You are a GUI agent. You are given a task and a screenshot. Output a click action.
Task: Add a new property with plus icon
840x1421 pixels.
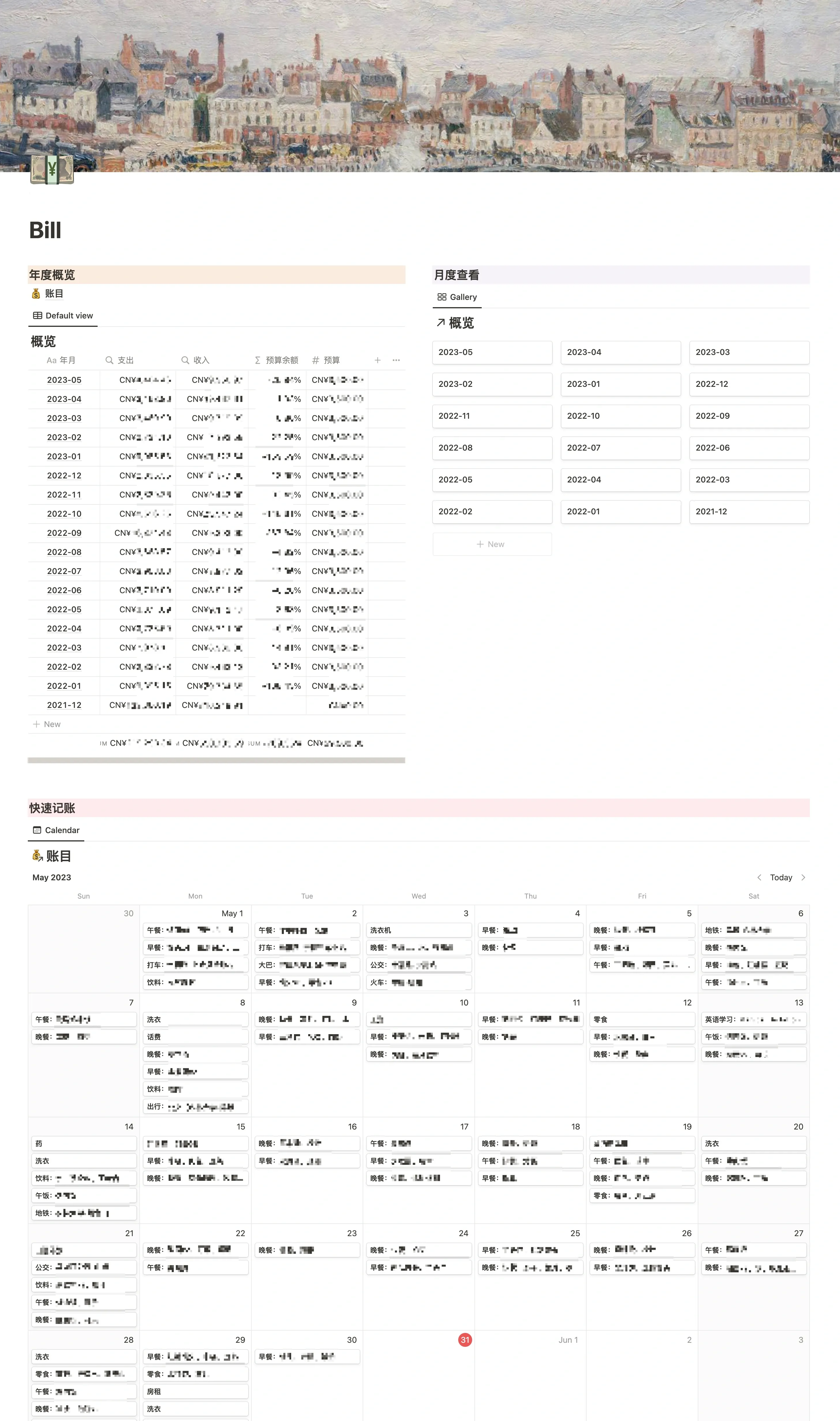pos(377,360)
